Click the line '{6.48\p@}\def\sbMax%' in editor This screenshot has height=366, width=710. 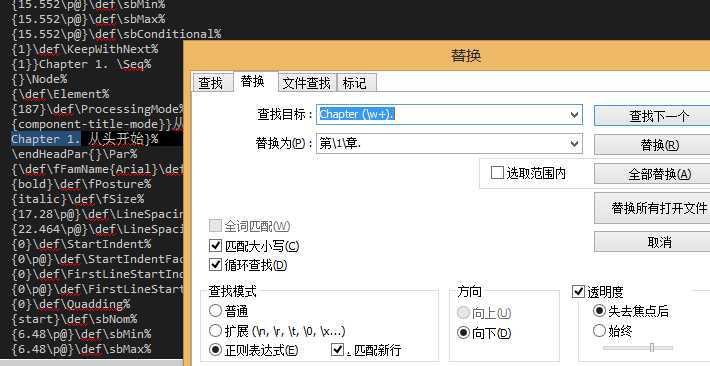click(x=81, y=349)
